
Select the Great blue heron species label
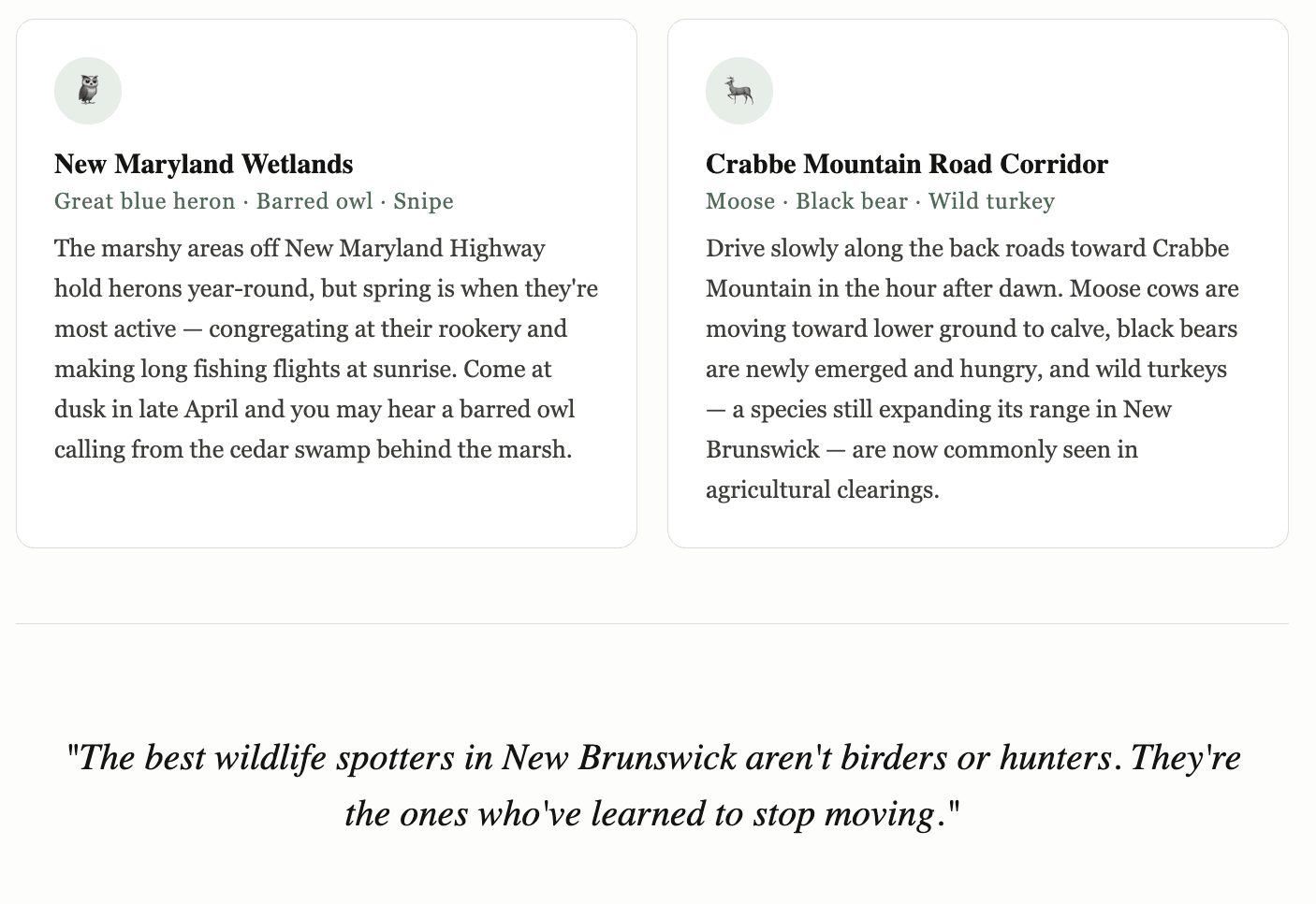tap(145, 201)
